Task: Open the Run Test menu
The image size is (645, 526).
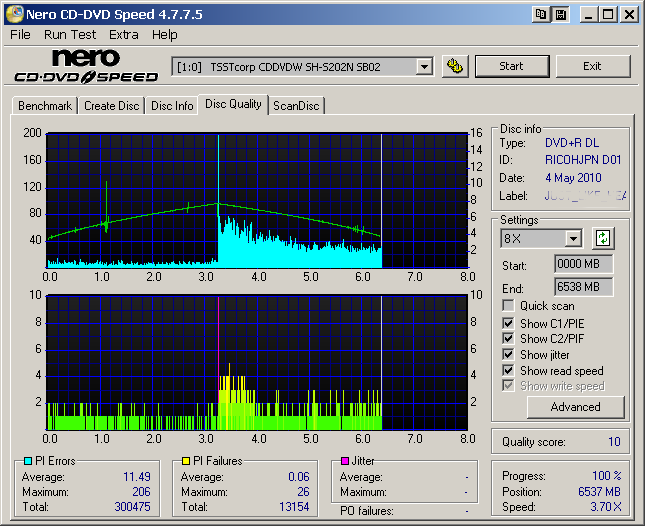Action: click(x=70, y=34)
